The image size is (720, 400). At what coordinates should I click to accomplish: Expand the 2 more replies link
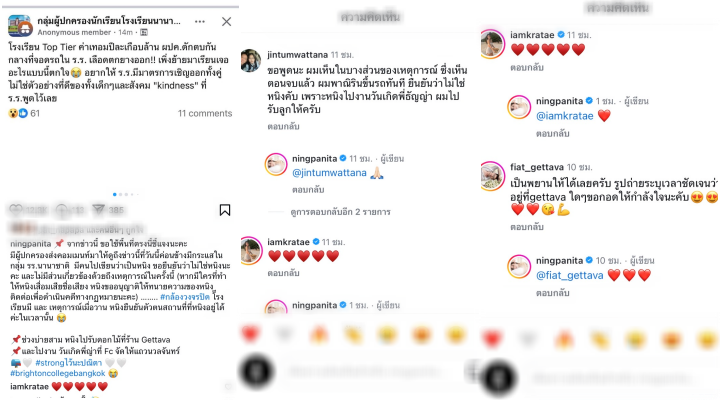(340, 212)
